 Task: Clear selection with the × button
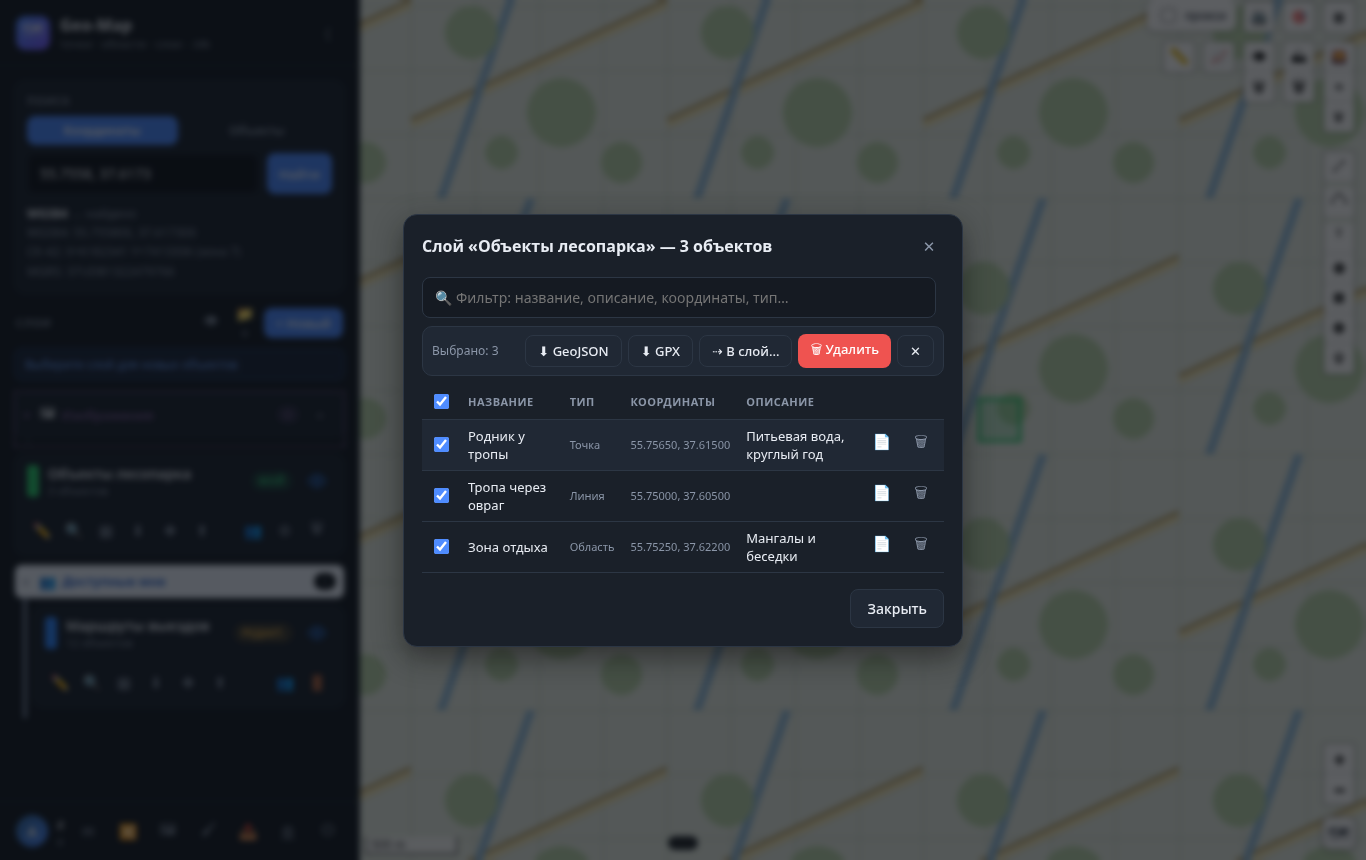coord(915,351)
